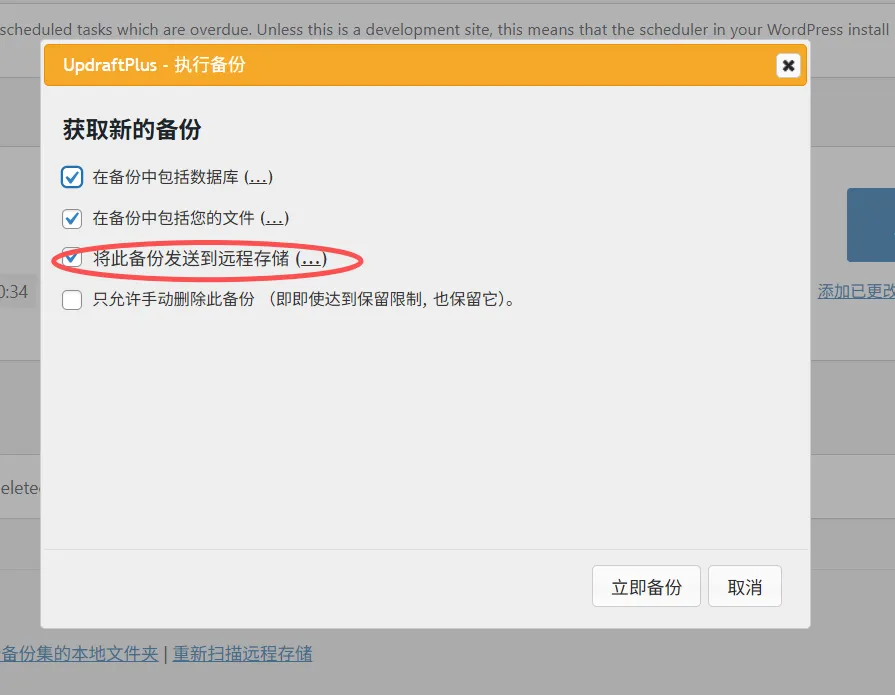895x695 pixels.
Task: Open the 添加已更改 link on the right
Action: click(x=856, y=291)
